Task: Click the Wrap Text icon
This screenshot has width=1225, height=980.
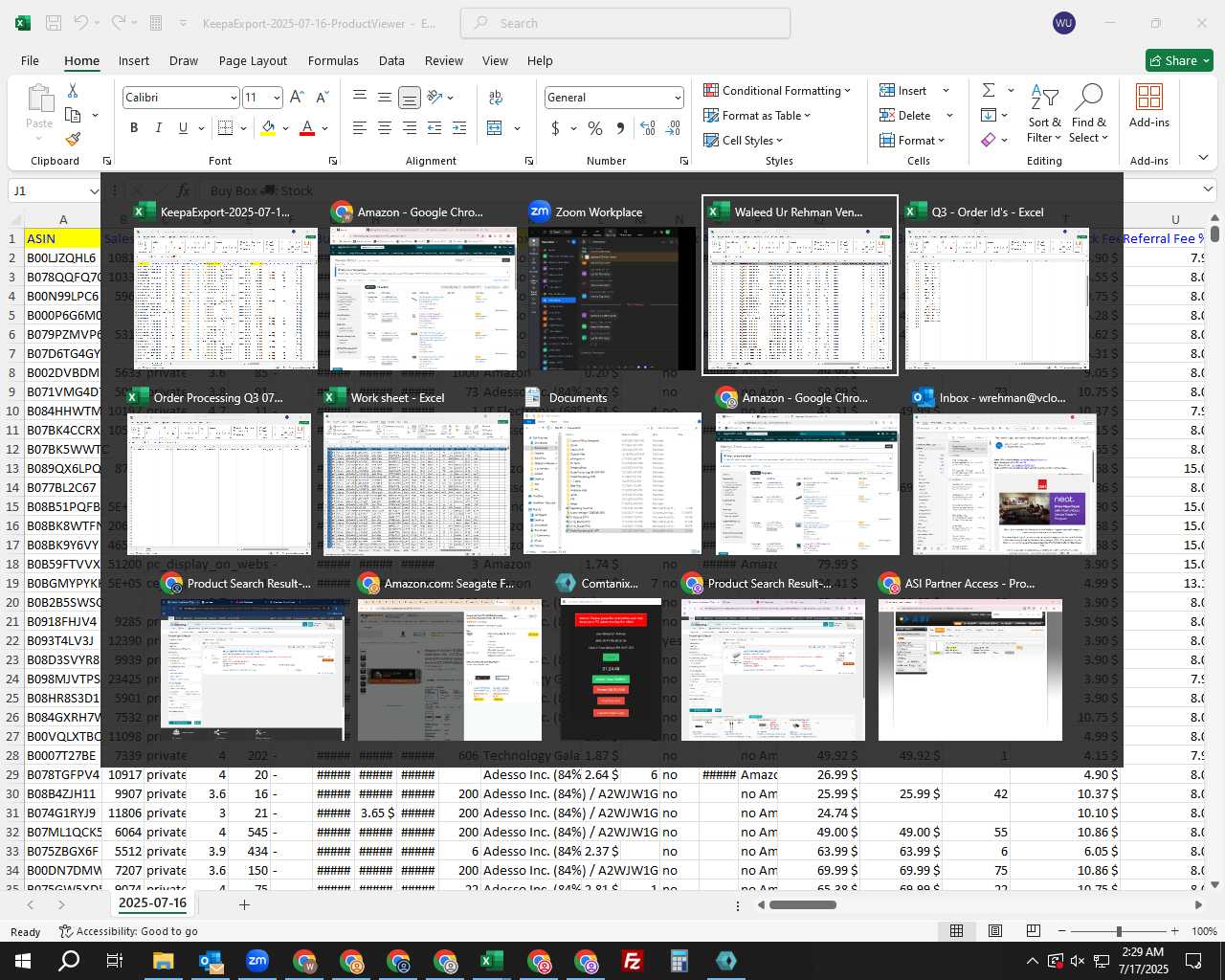Action: point(496,97)
